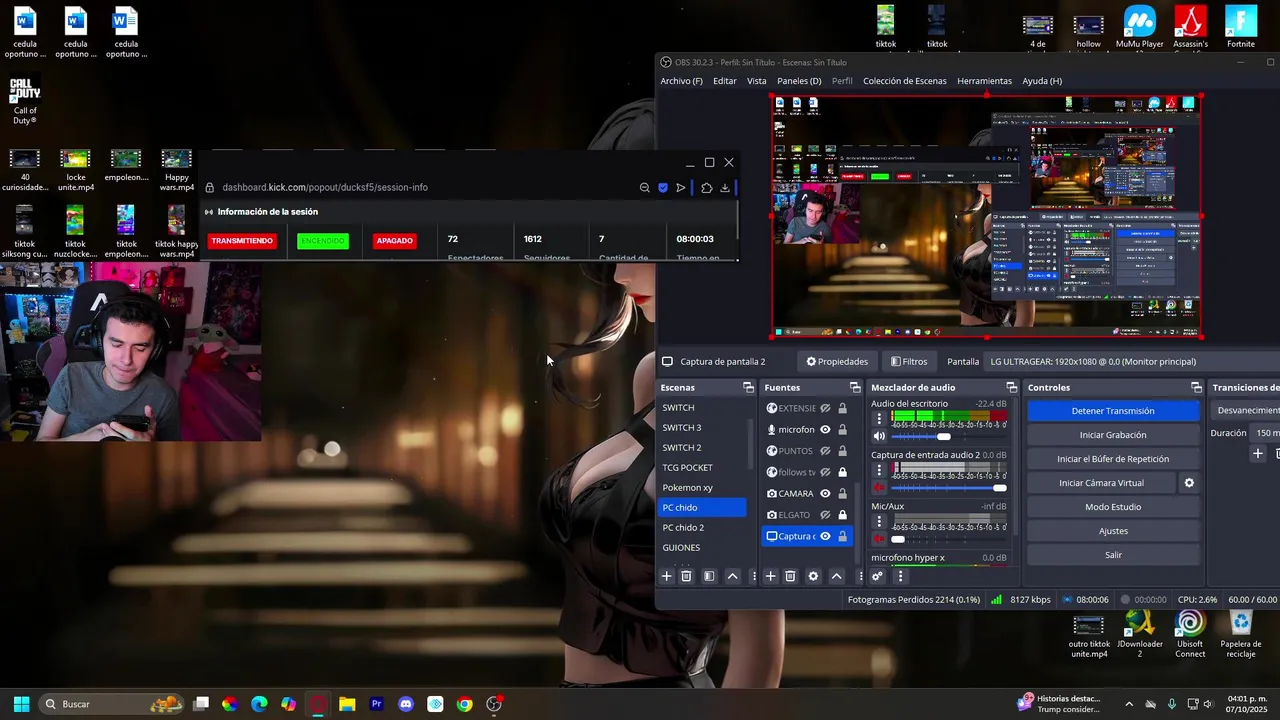This screenshot has width=1280, height=720.
Task: Open Filtros for the selected source
Action: [909, 362]
